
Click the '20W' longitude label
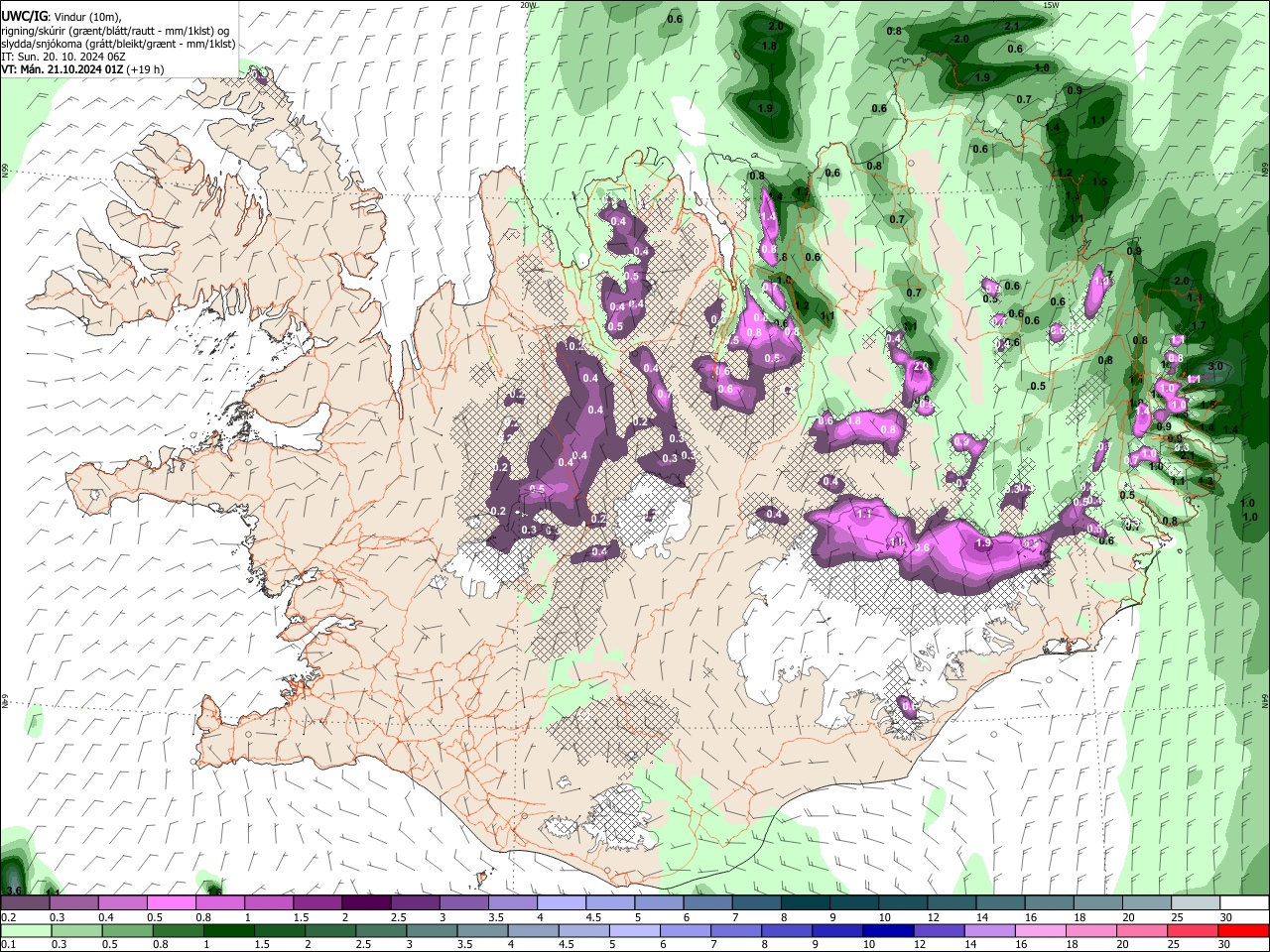(528, 4)
